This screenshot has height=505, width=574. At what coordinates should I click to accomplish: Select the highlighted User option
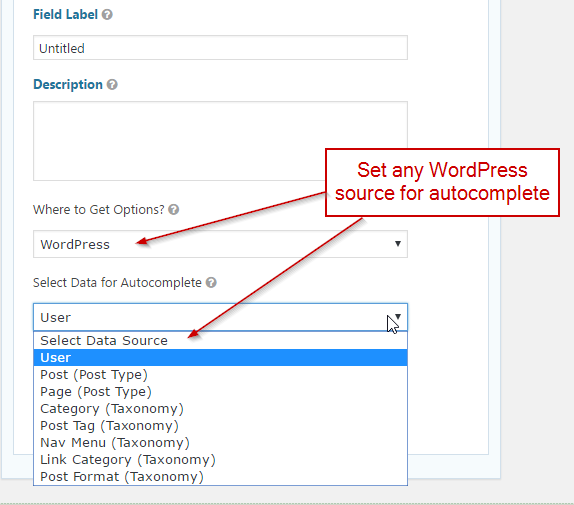pos(220,358)
